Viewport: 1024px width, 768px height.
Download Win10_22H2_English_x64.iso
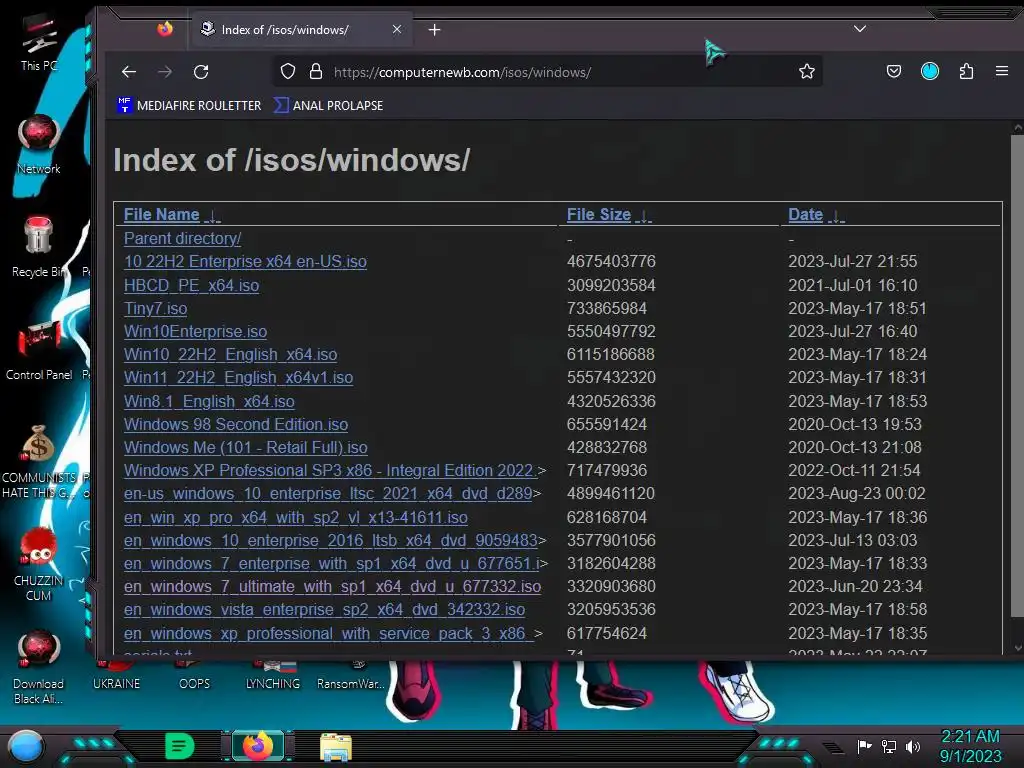click(x=231, y=354)
